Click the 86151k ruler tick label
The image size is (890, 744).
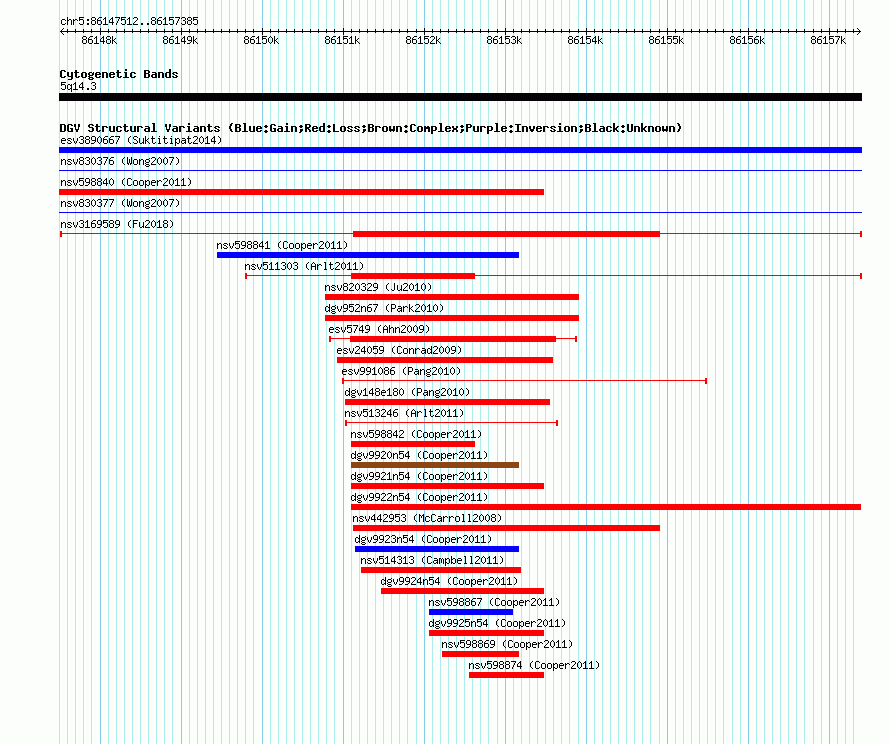[342, 40]
